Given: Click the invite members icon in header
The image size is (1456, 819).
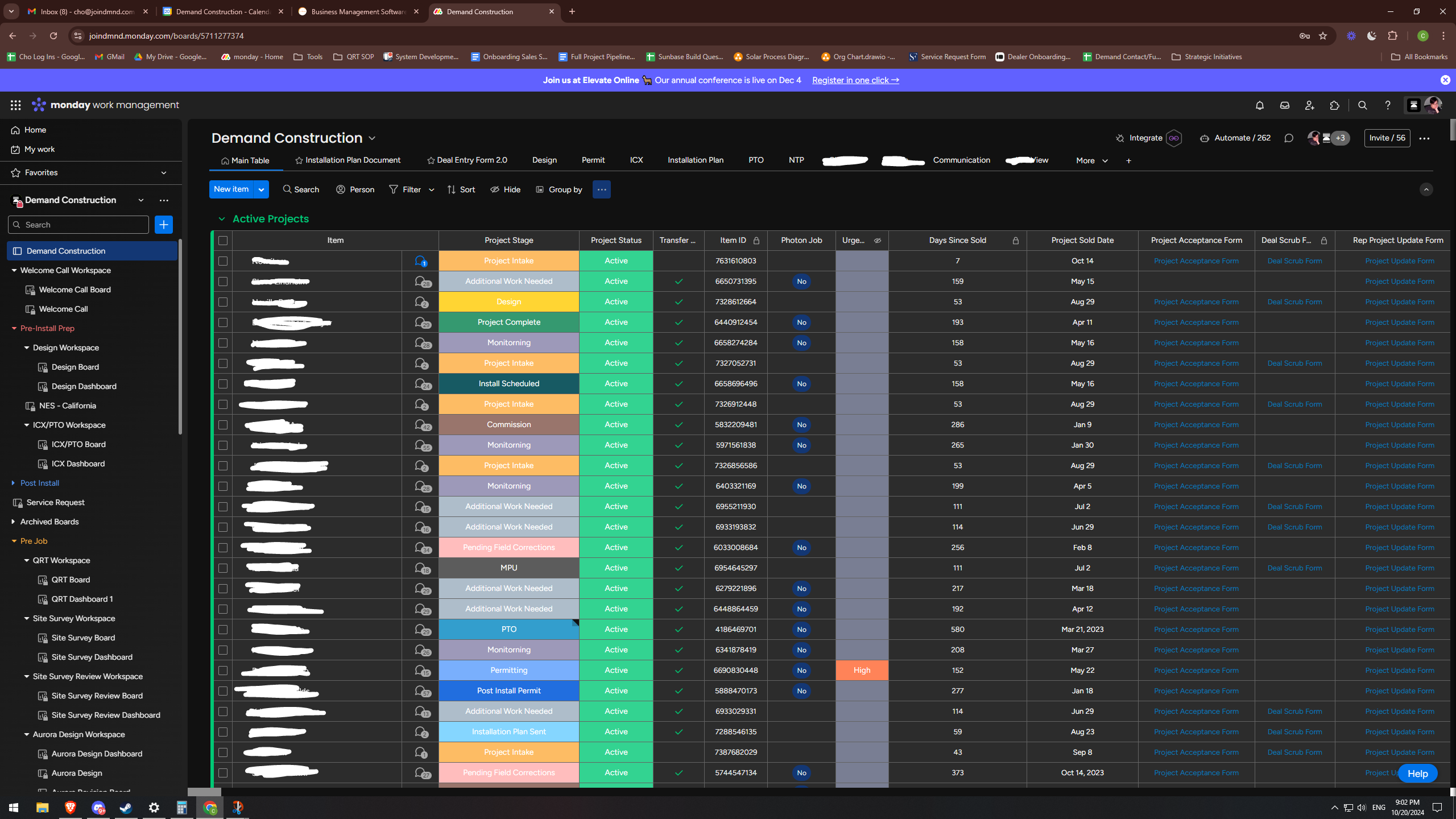Looking at the screenshot, I should [1309, 105].
